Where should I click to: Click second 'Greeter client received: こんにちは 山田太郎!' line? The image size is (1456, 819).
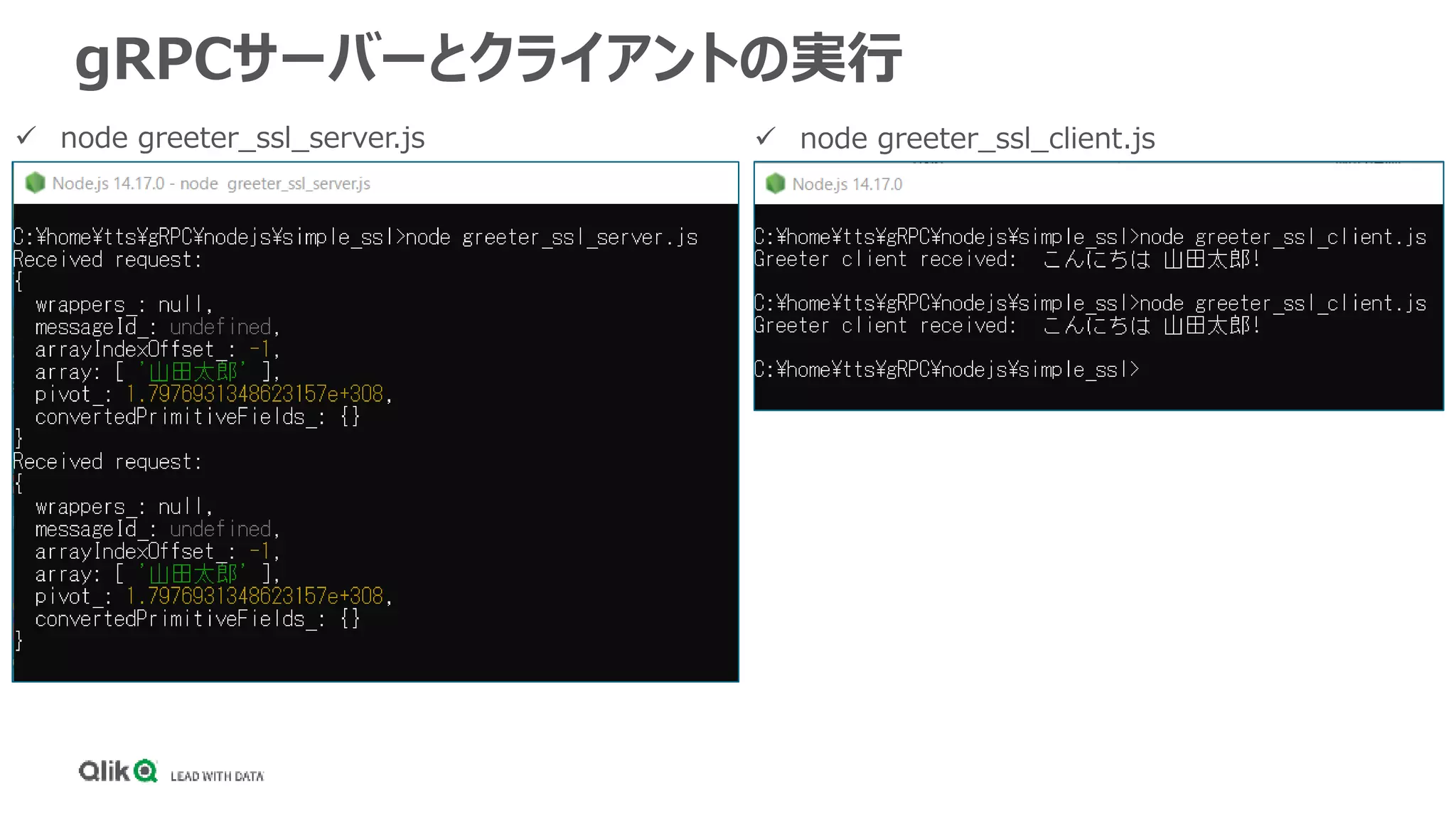click(x=1007, y=326)
